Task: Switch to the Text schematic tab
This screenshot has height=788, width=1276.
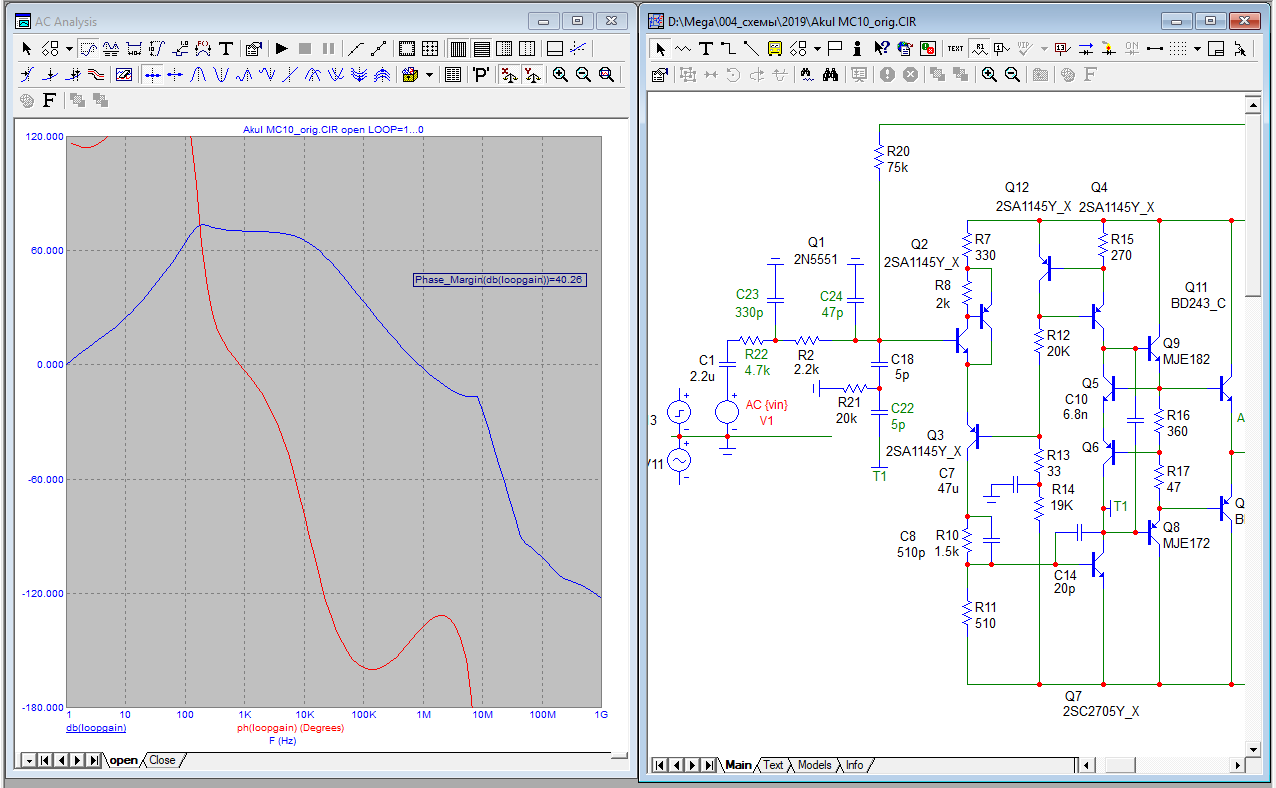Action: pyautogui.click(x=773, y=765)
